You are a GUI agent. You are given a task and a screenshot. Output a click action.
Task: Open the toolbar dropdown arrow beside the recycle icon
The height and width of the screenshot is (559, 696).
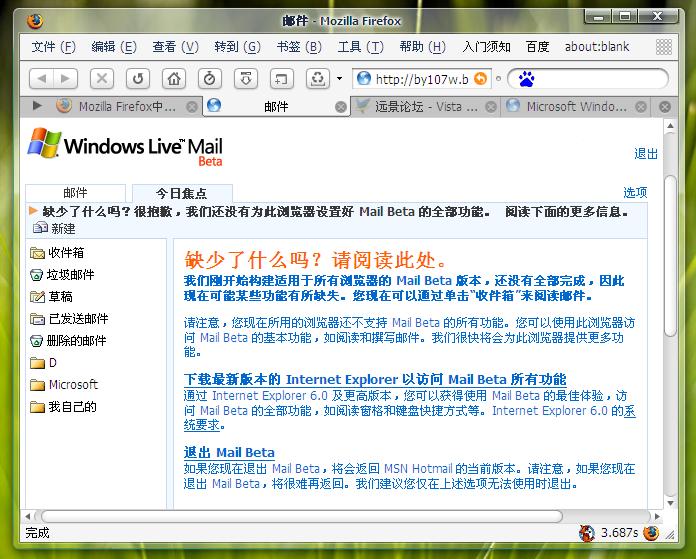point(340,79)
